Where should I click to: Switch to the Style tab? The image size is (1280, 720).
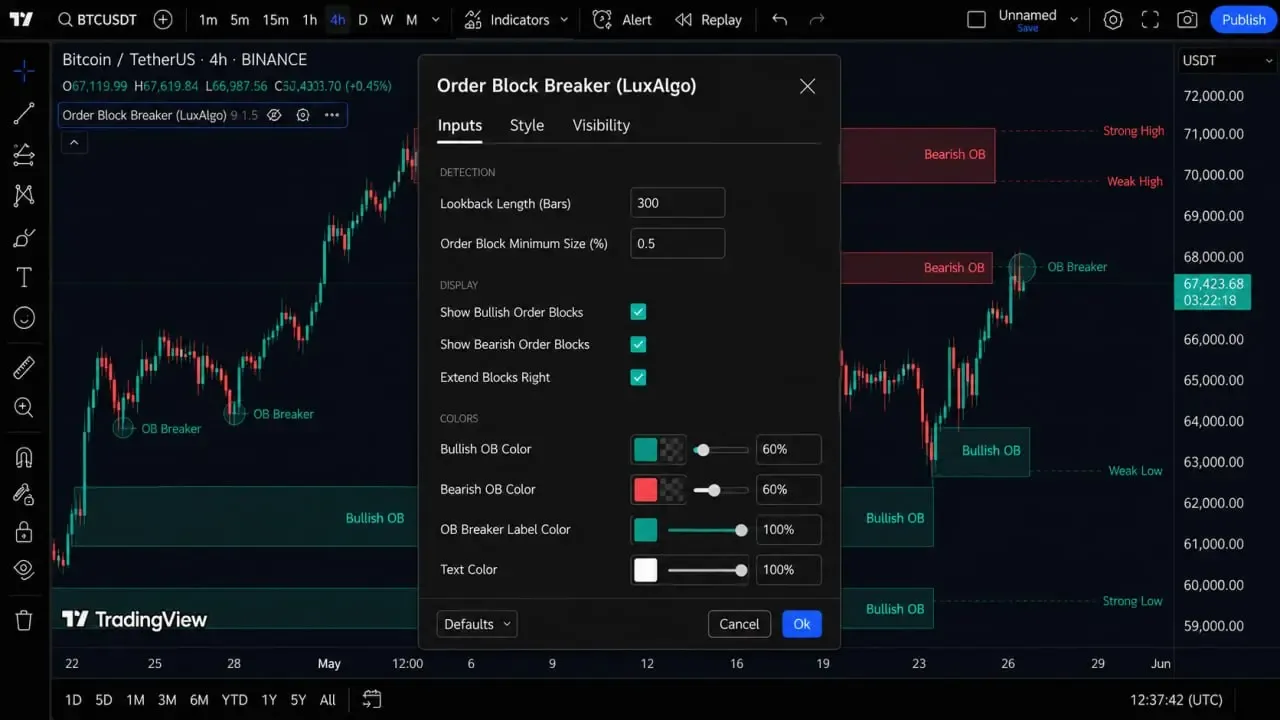[527, 125]
